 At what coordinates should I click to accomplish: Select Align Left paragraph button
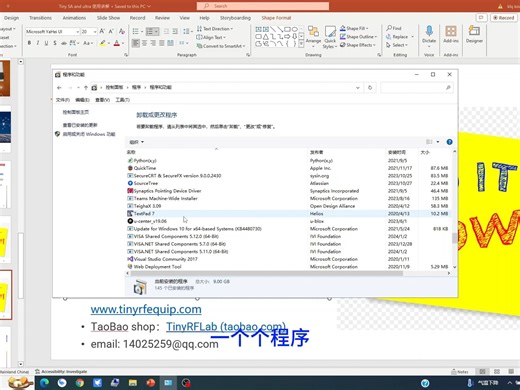136,43
